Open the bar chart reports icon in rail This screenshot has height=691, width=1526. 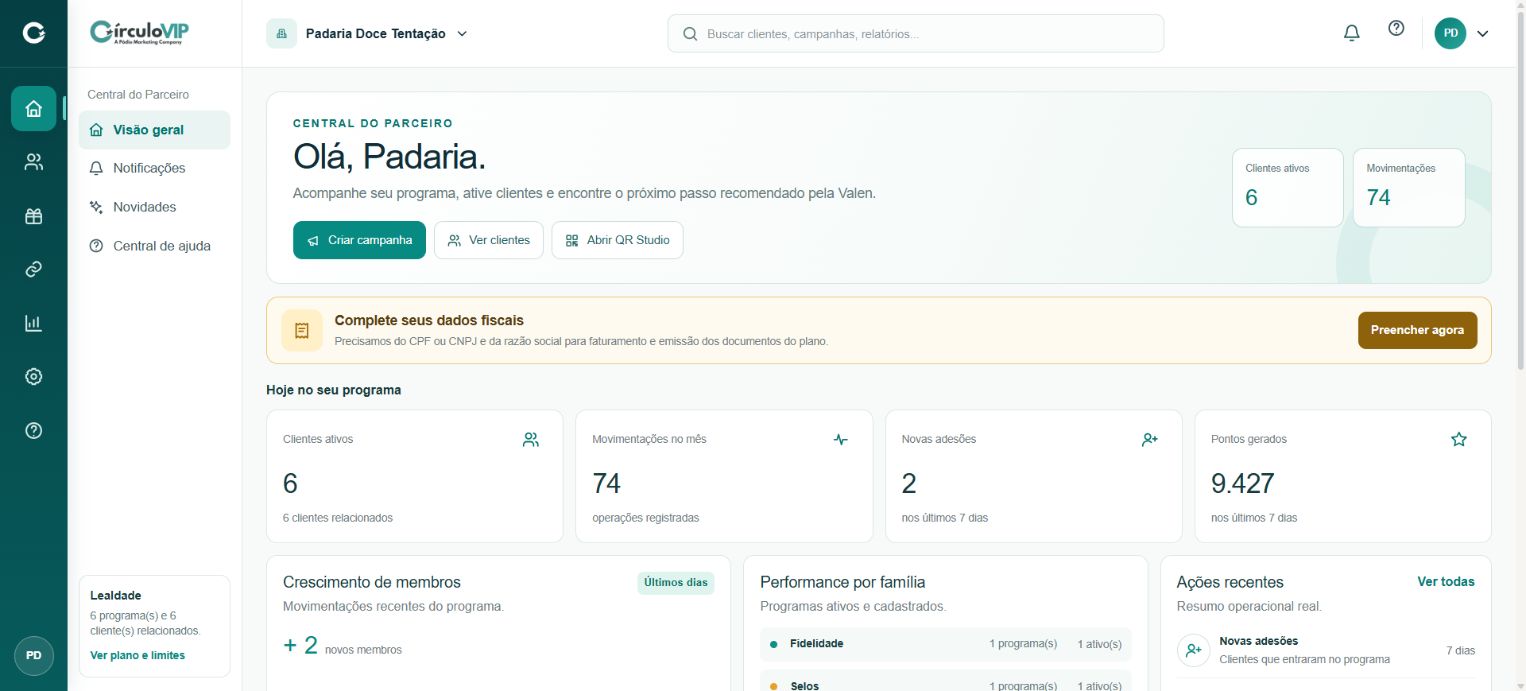[34, 323]
